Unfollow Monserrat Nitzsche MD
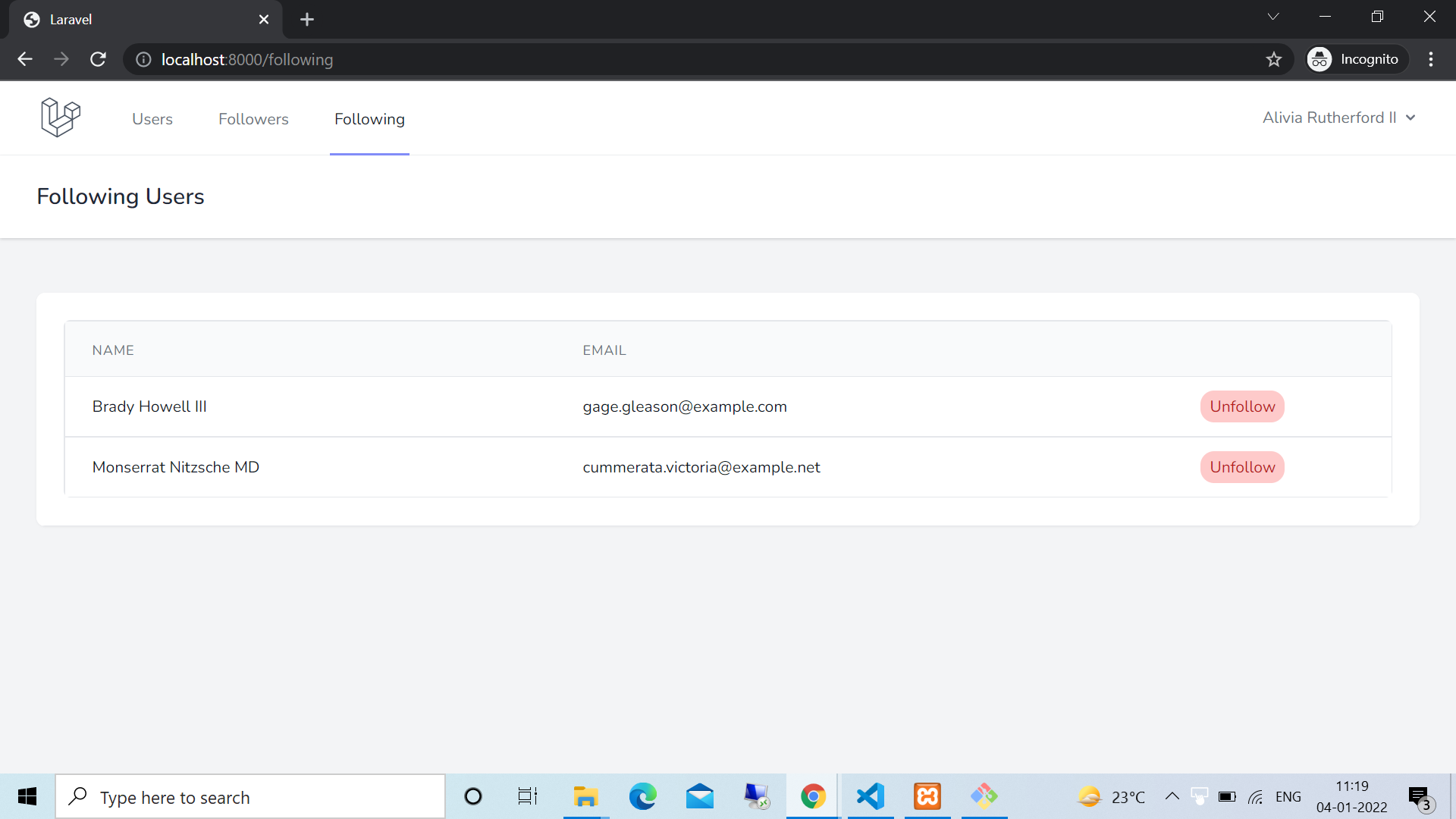The image size is (1456, 819). 1241,467
